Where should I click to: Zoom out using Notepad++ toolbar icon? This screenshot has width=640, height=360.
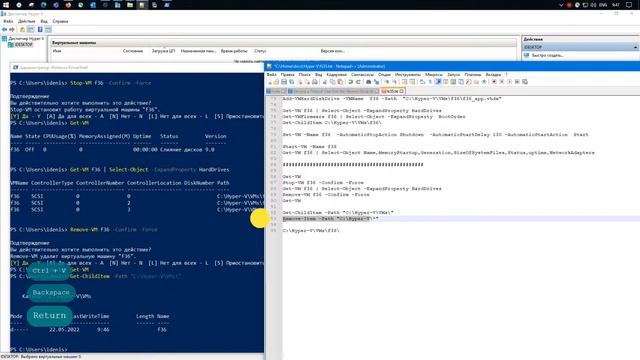click(x=395, y=82)
